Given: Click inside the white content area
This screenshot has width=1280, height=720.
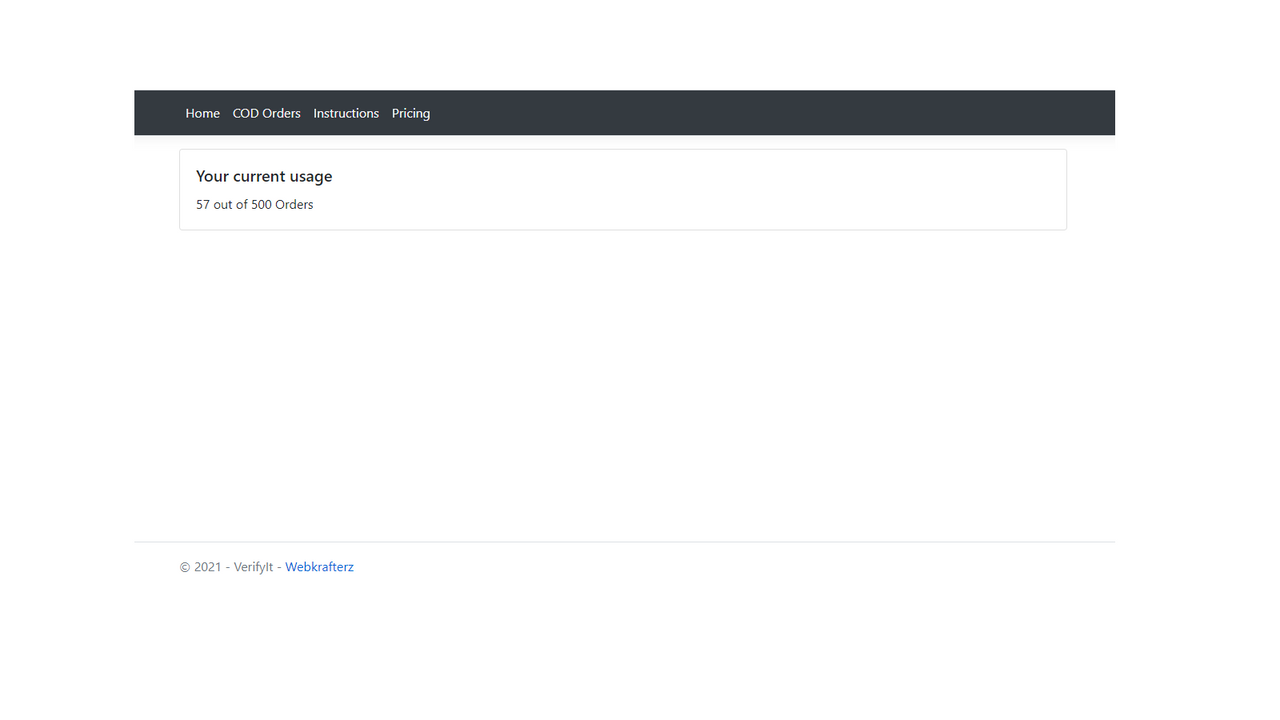Looking at the screenshot, I should 622,380.
